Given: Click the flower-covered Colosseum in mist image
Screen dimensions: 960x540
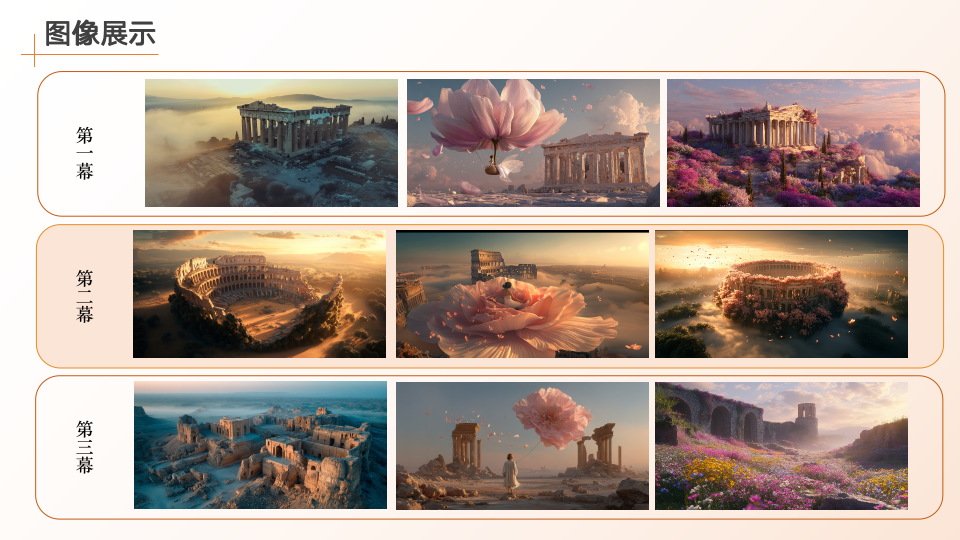Looking at the screenshot, I should (x=781, y=294).
